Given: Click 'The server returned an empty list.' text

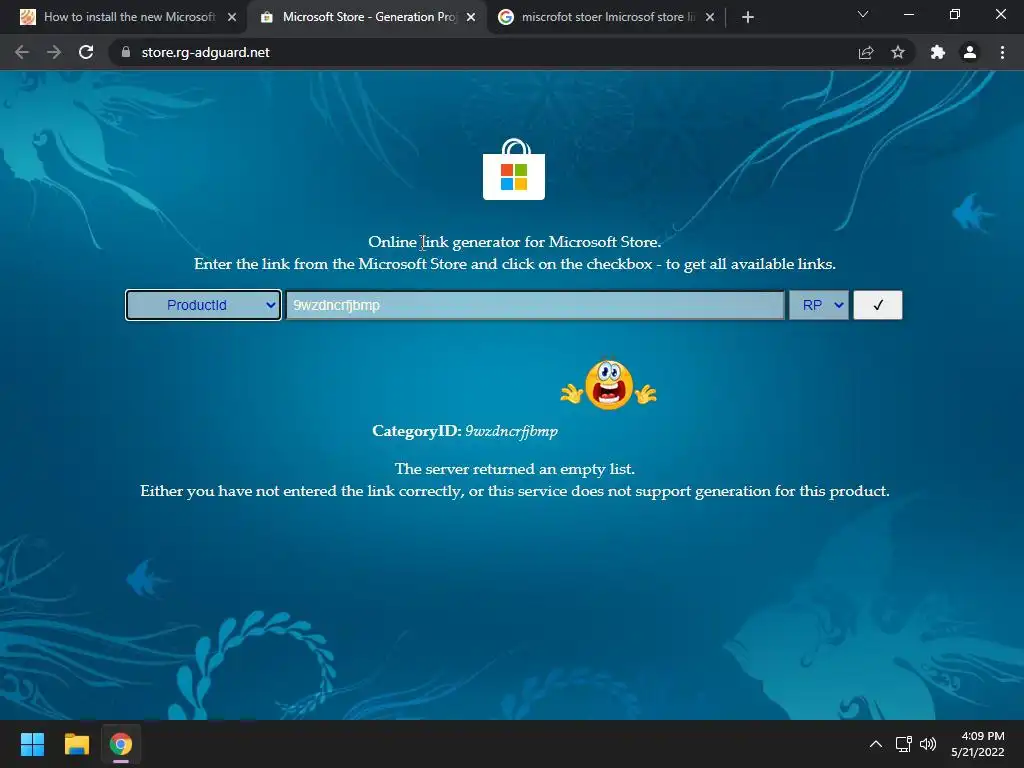Looking at the screenshot, I should [515, 469].
